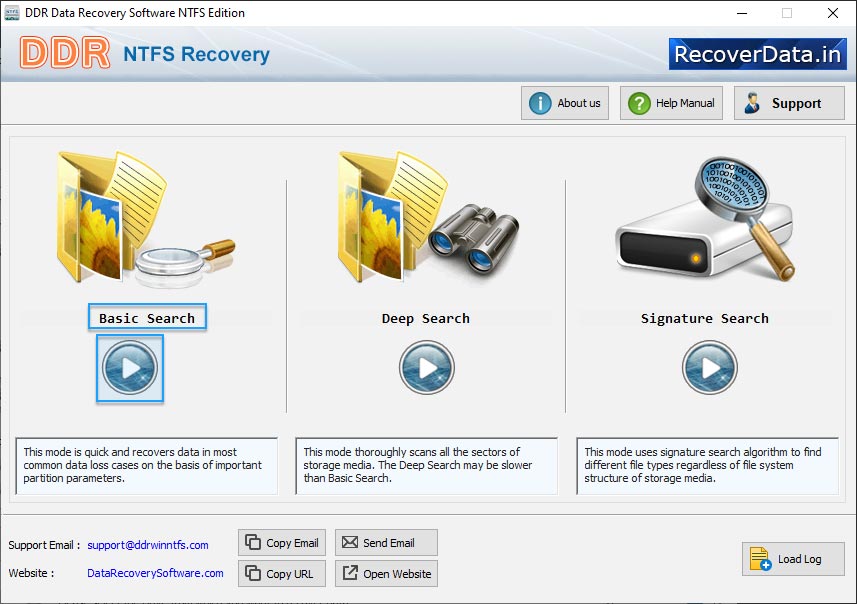Click the Basic Search folder and magnifier image
The image size is (857, 604).
point(146,219)
